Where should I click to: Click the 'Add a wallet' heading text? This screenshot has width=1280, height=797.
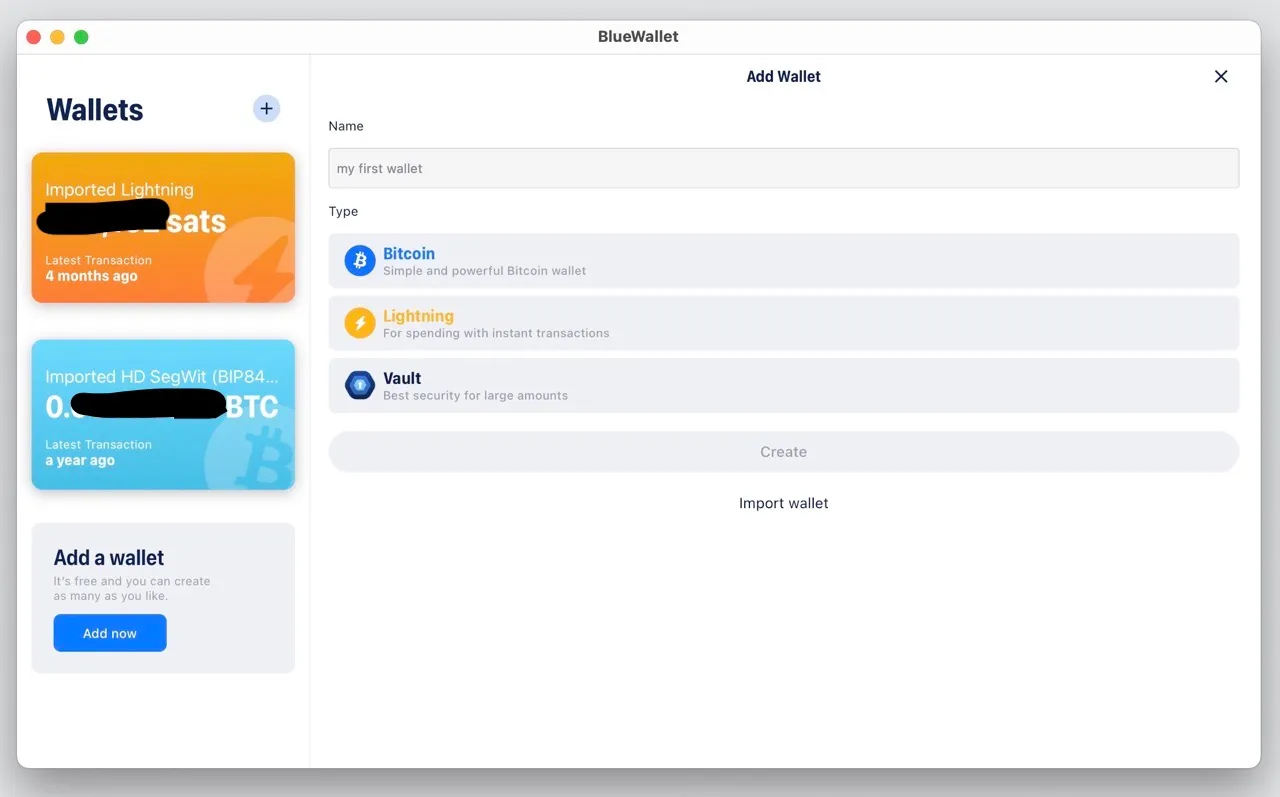(x=109, y=558)
